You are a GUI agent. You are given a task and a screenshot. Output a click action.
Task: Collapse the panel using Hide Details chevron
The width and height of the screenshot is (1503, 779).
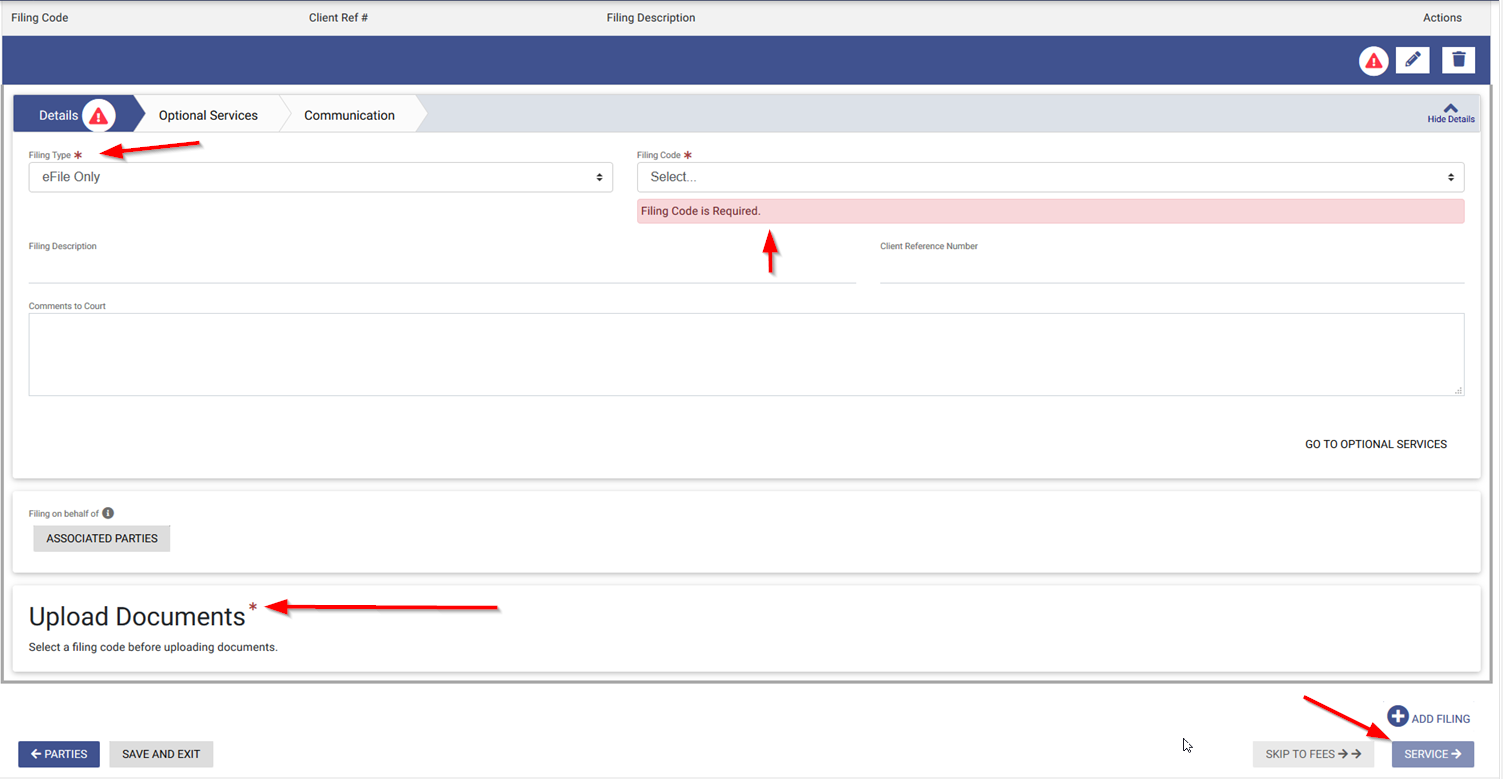1450,109
